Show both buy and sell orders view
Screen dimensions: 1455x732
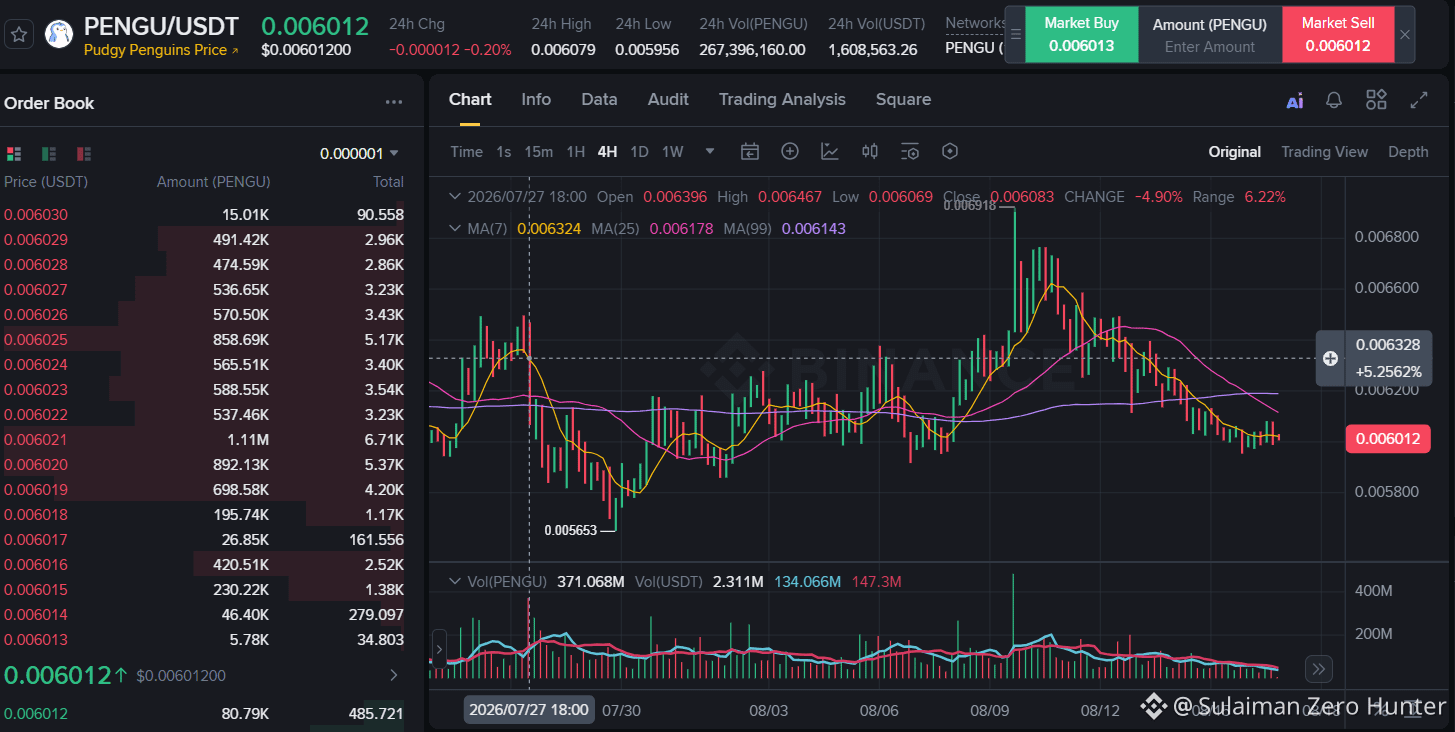[x=14, y=153]
